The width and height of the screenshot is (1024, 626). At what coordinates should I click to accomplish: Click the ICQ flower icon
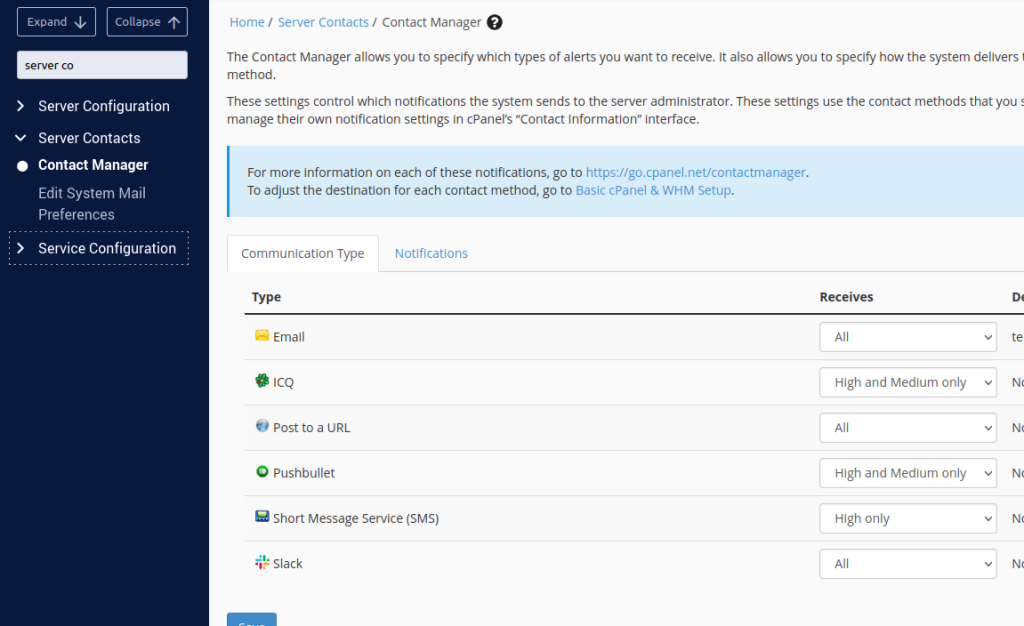262,381
